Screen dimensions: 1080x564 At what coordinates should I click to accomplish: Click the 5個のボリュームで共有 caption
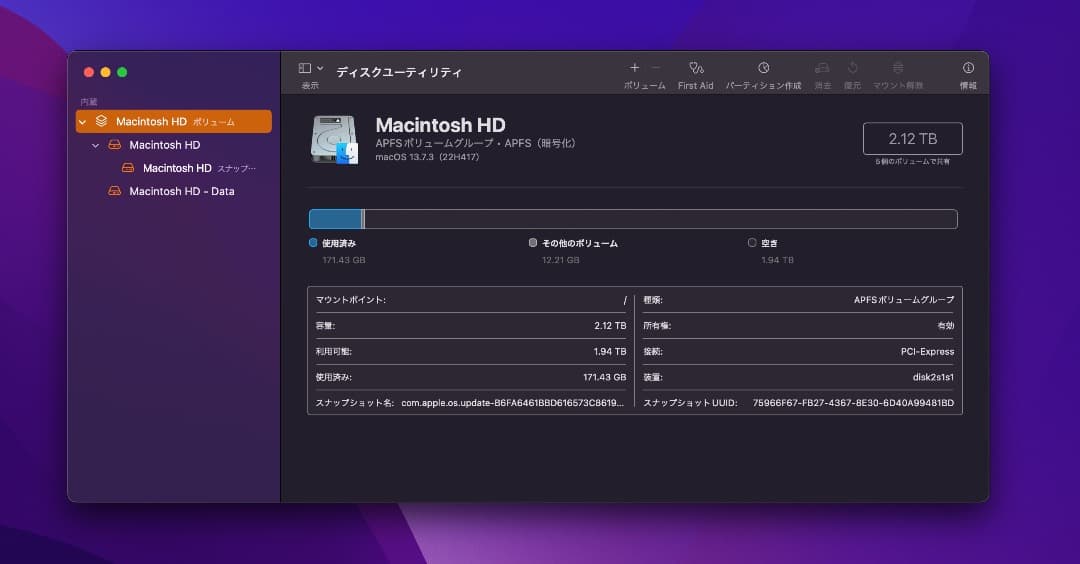(x=913, y=162)
